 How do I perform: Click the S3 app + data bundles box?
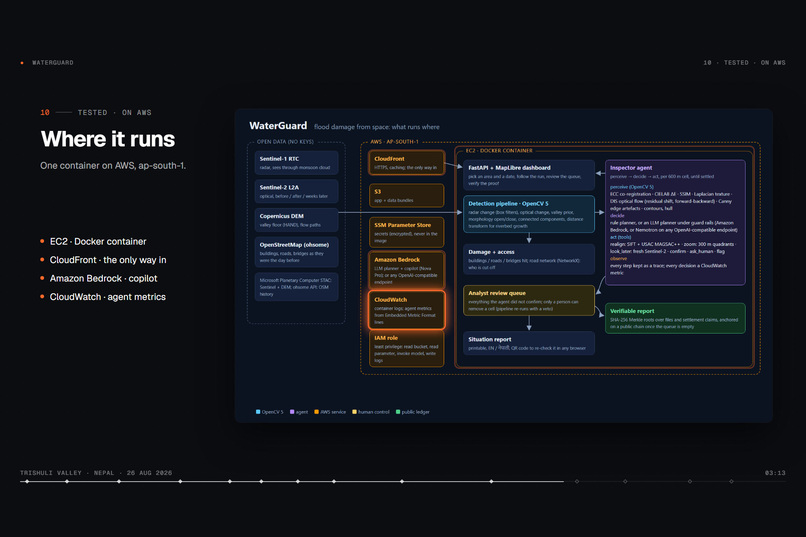pyautogui.click(x=407, y=195)
